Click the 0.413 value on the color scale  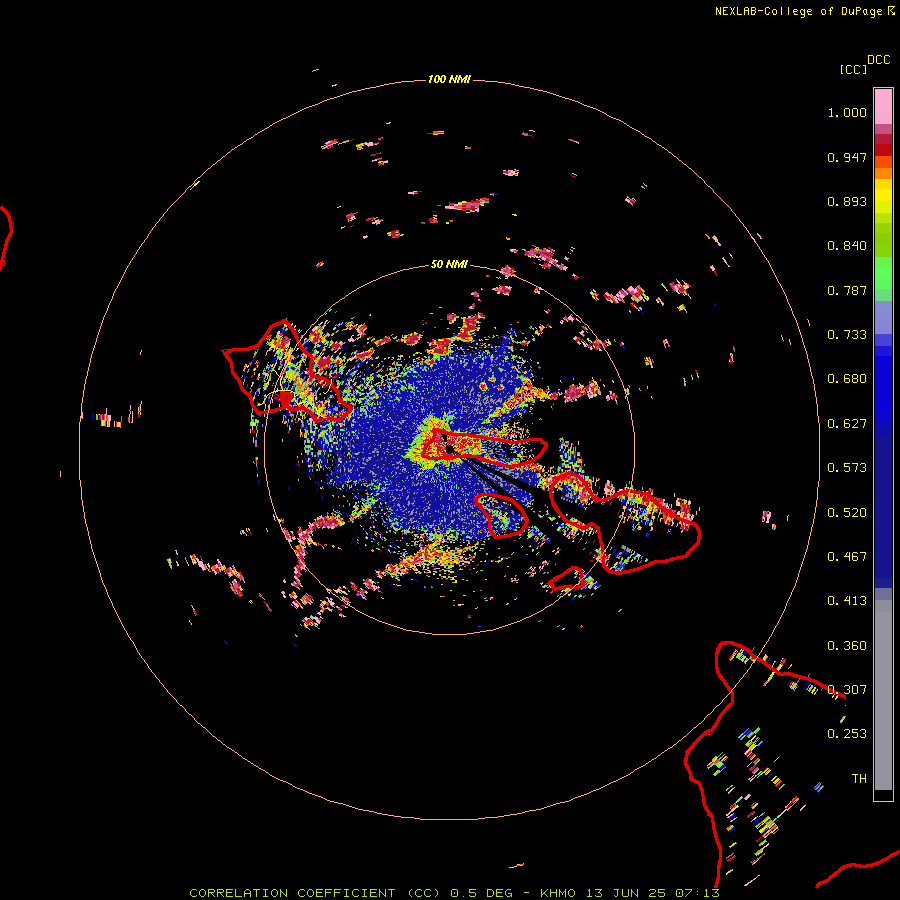click(x=847, y=601)
